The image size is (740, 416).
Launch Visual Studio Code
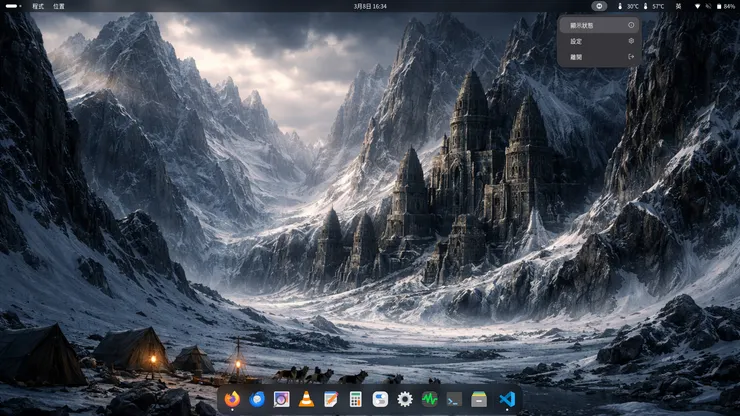pyautogui.click(x=506, y=399)
